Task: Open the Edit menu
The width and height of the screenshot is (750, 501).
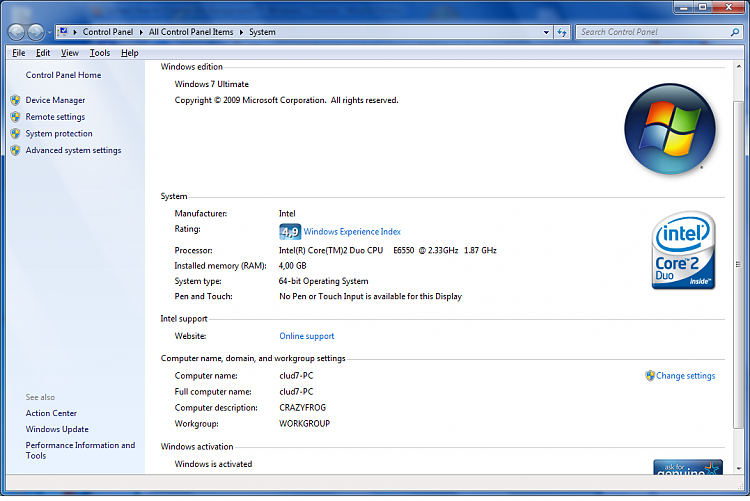Action: [x=43, y=53]
